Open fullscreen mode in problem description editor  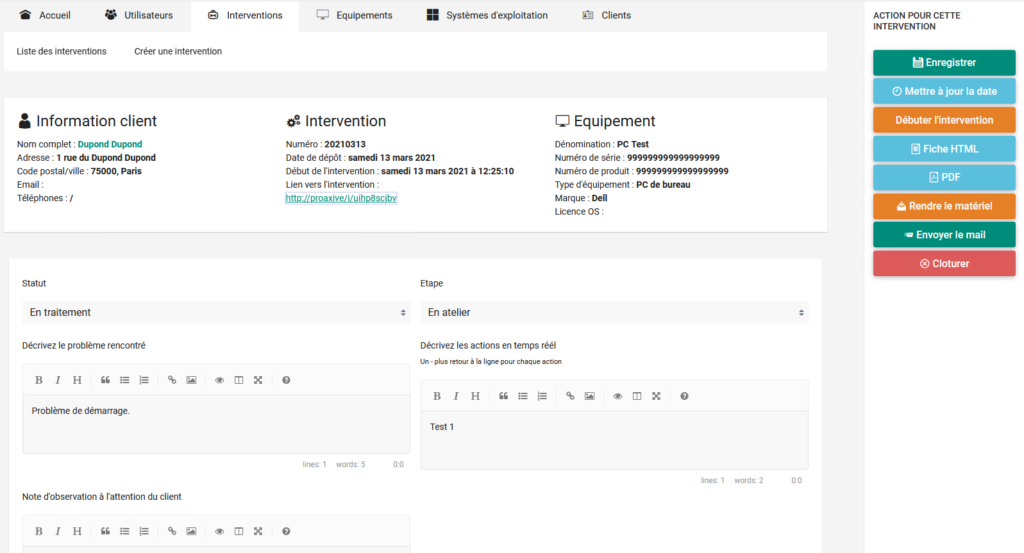258,380
